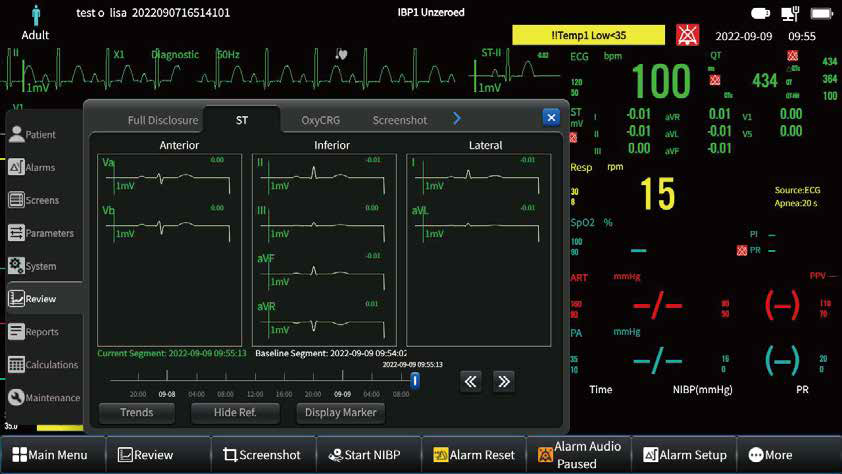This screenshot has width=842, height=474.
Task: Click the Trends button
Action: [x=137, y=412]
